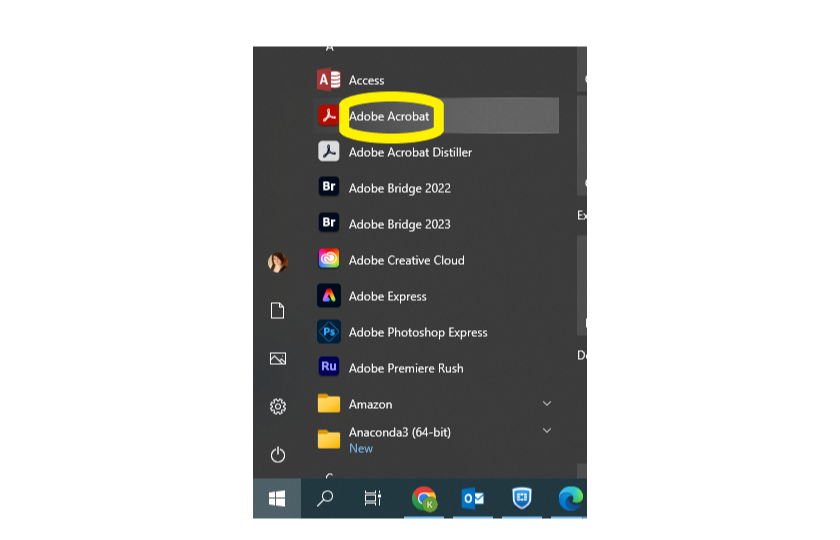Expand the Anaconda3 (64-bit) chevron
This screenshot has width=840, height=540.
click(547, 430)
